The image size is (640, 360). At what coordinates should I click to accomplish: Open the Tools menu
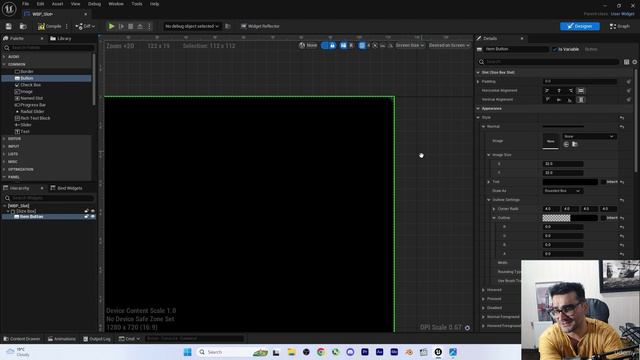[x=137, y=4]
